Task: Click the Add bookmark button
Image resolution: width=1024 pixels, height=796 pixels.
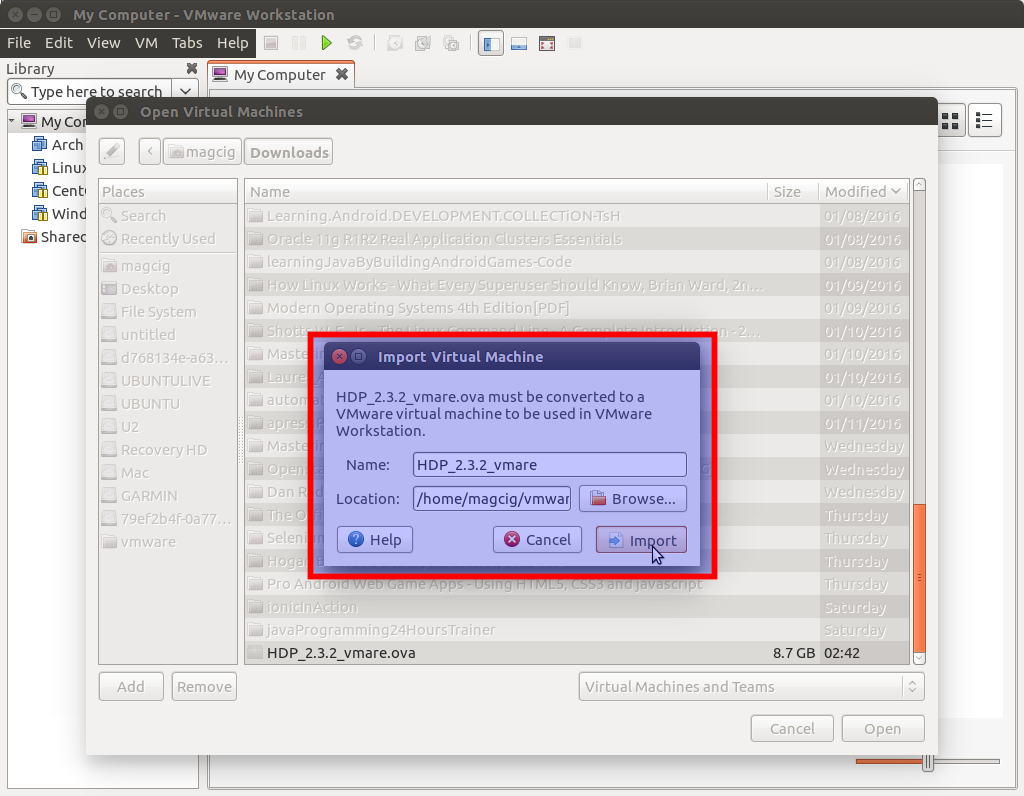Action: click(131, 687)
